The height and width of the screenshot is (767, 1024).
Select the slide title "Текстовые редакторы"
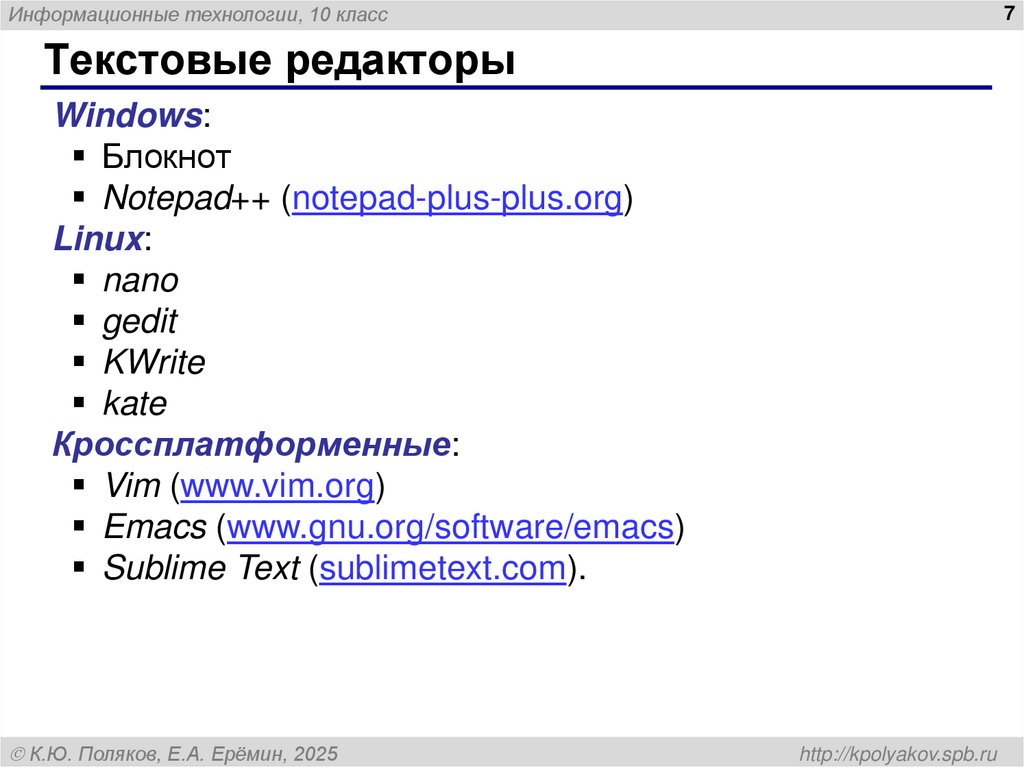[280, 60]
